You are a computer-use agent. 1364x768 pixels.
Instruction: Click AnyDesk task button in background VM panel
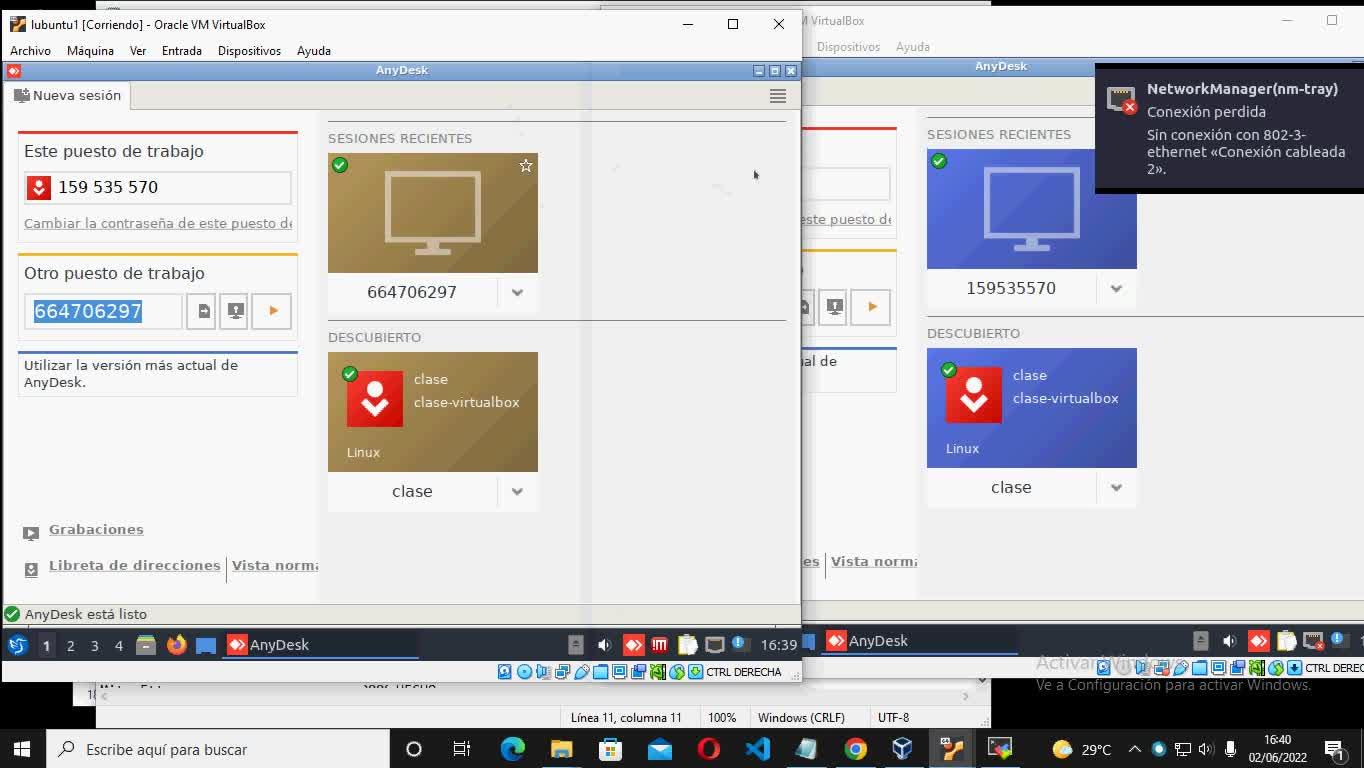(920, 641)
